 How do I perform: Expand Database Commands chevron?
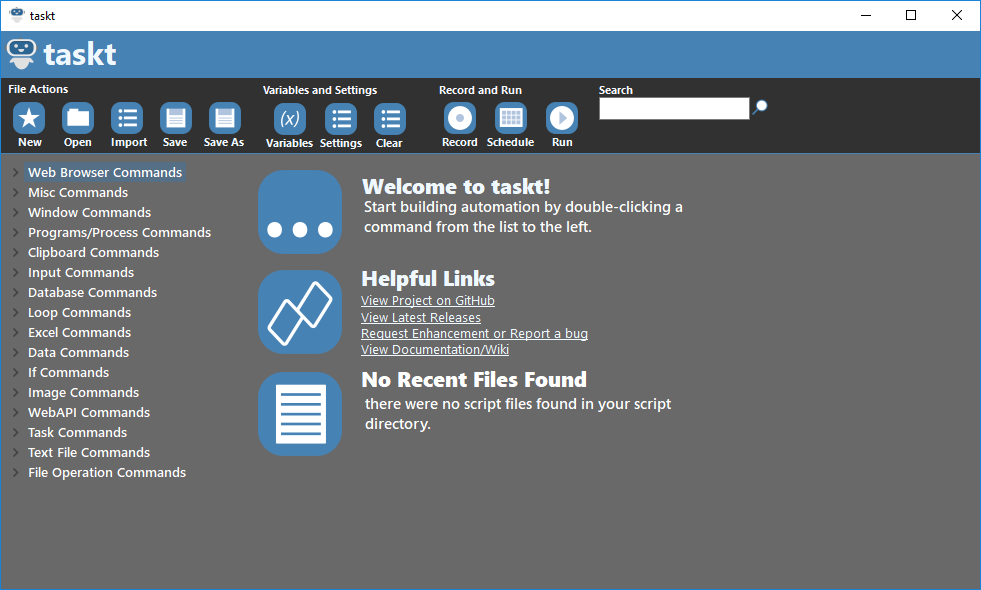click(16, 292)
